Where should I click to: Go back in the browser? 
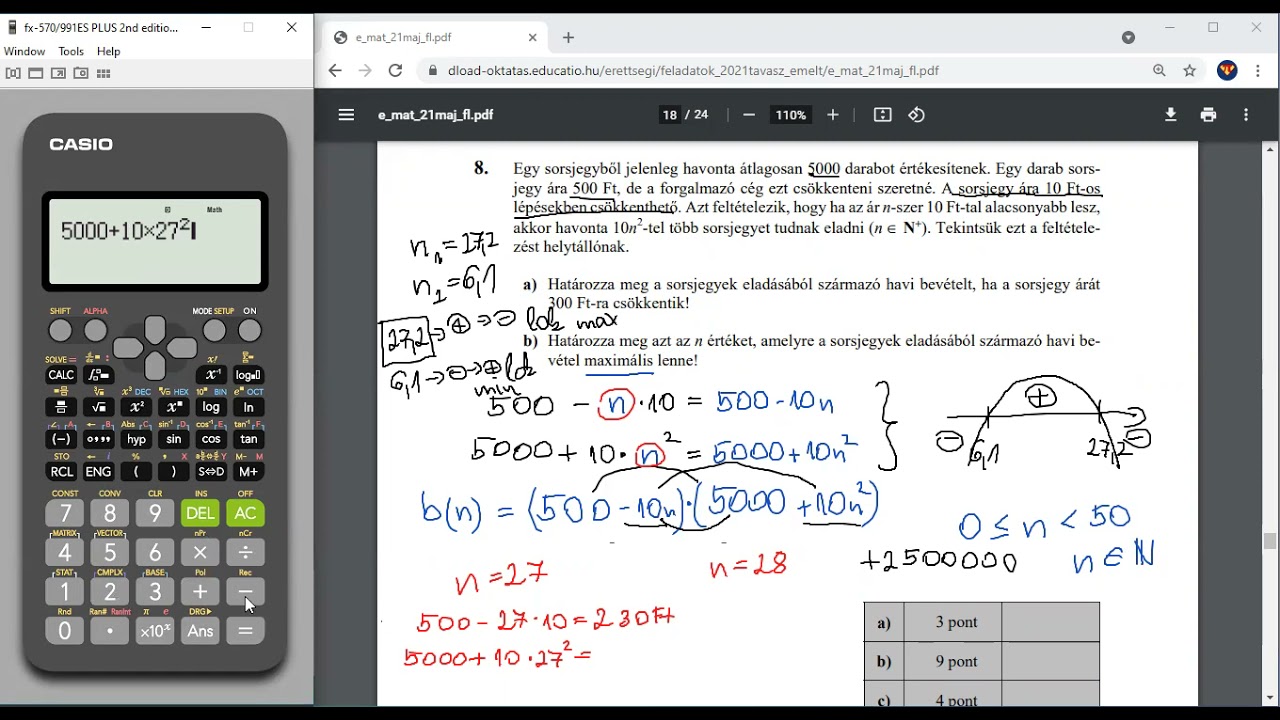coord(335,71)
